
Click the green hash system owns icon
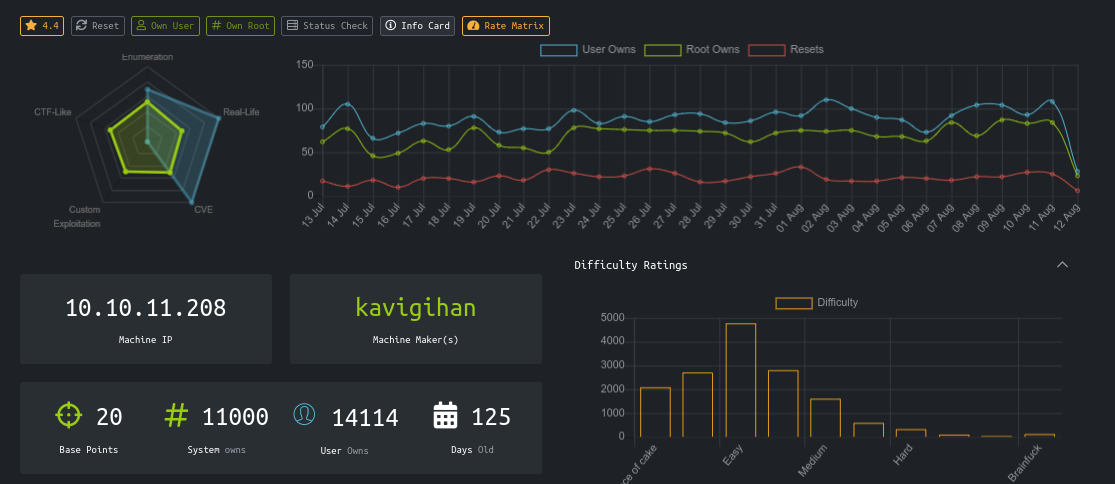(x=176, y=415)
